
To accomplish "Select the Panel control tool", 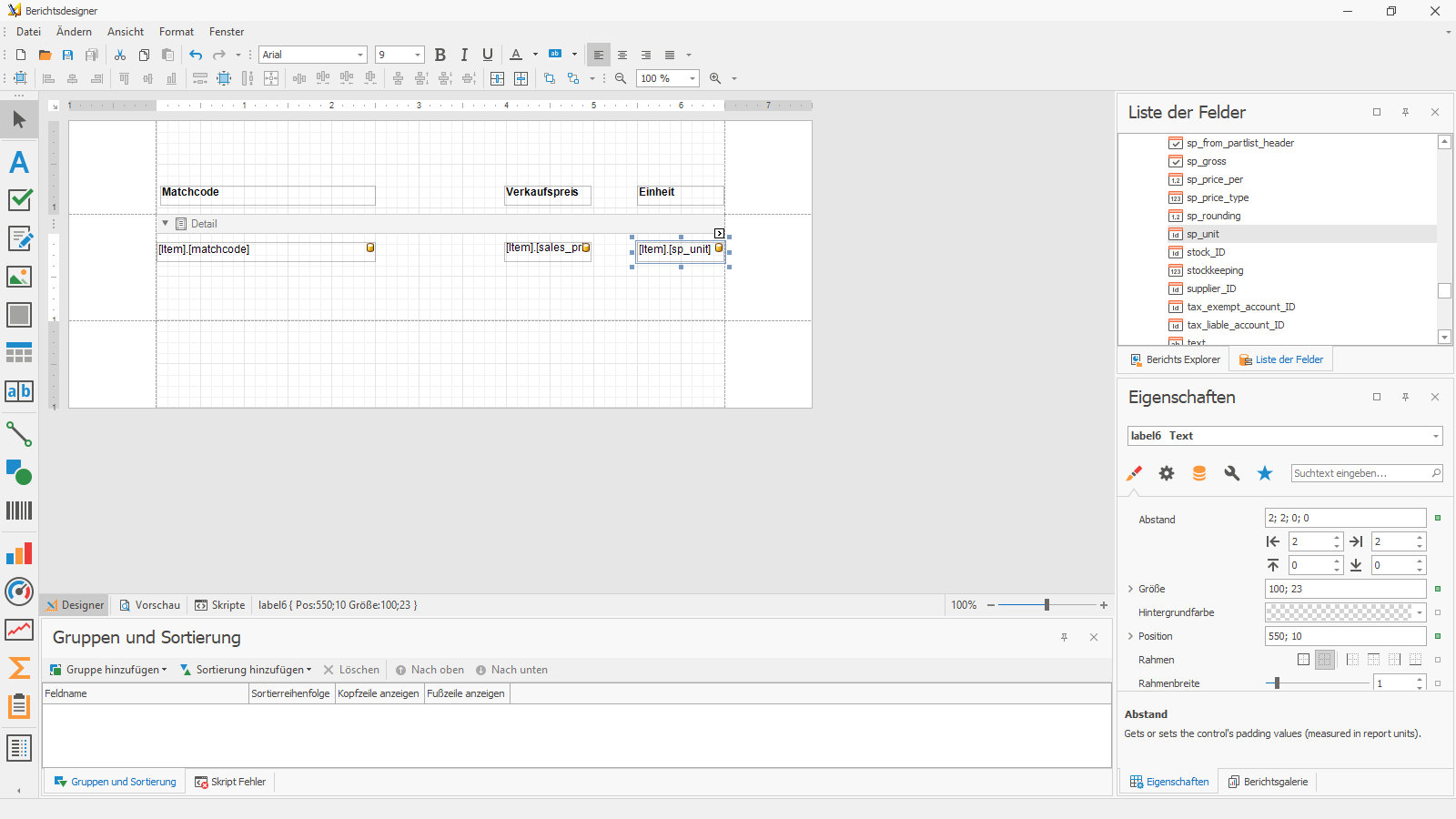I will (19, 315).
